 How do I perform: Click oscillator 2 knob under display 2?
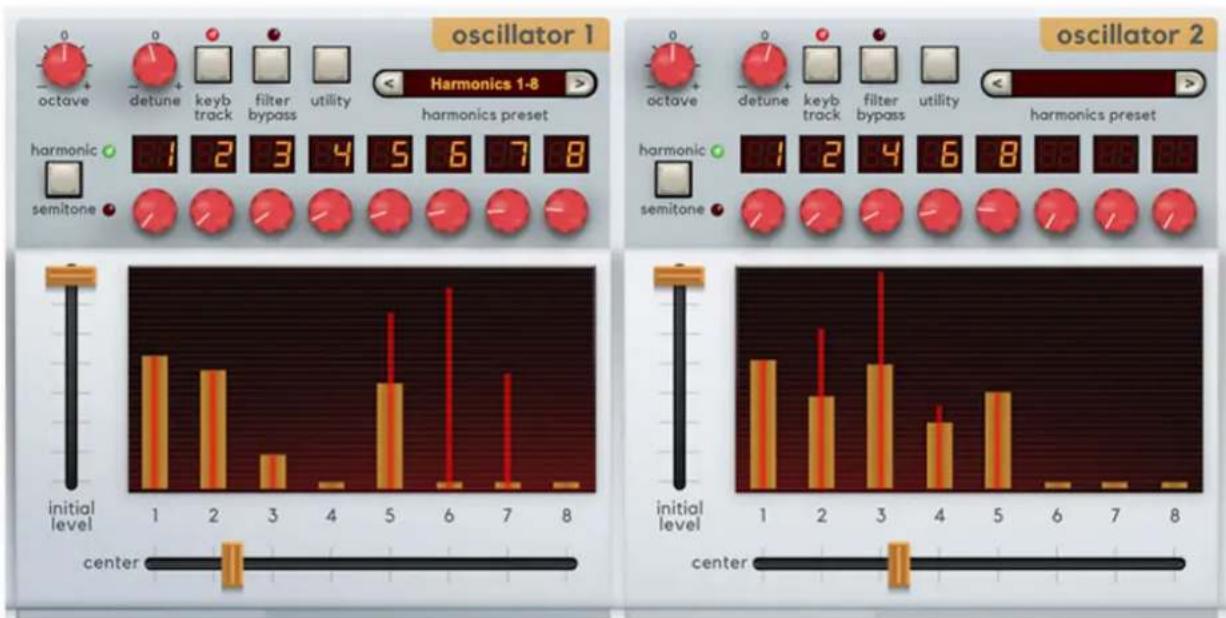click(x=821, y=211)
